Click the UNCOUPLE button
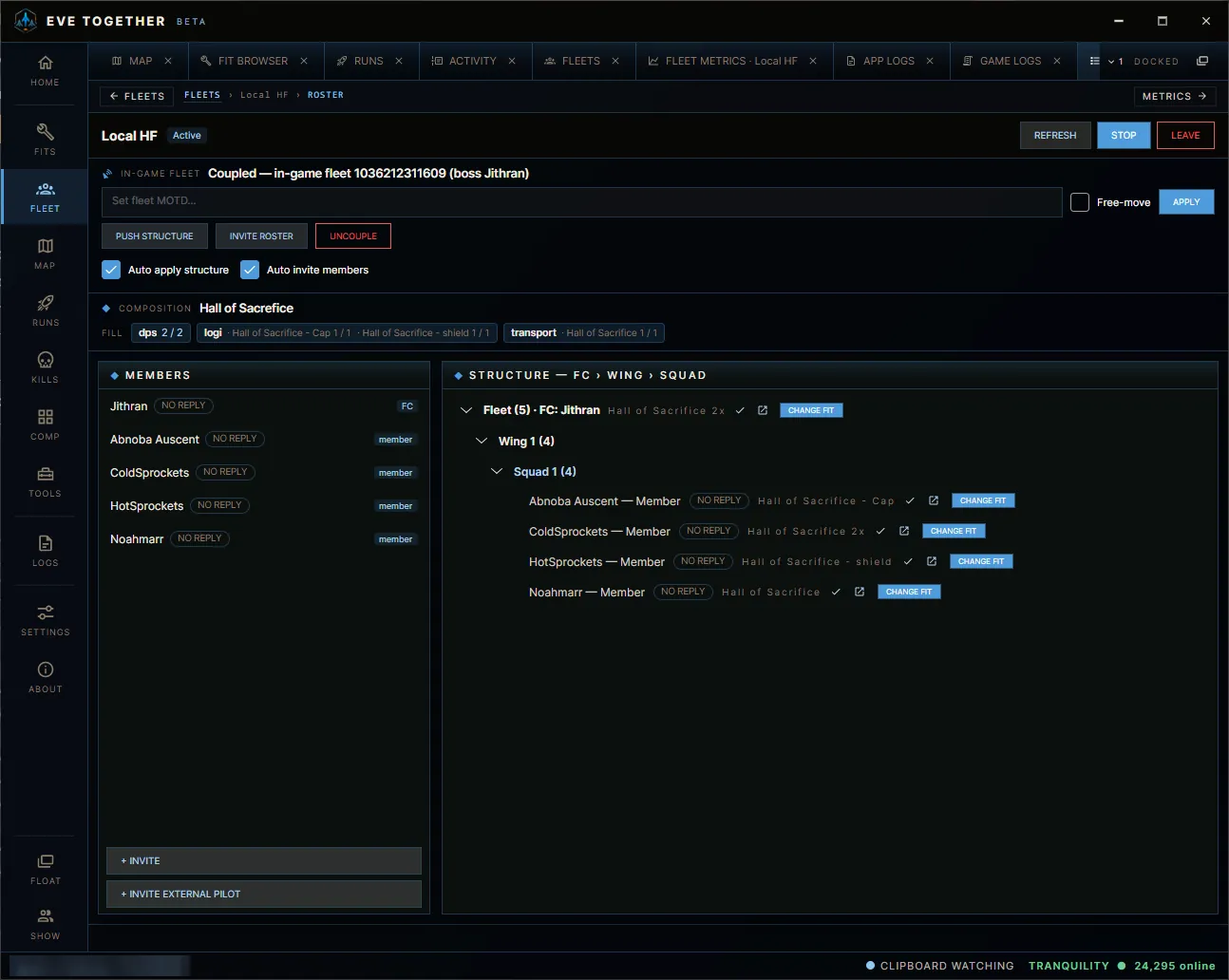 pos(353,236)
